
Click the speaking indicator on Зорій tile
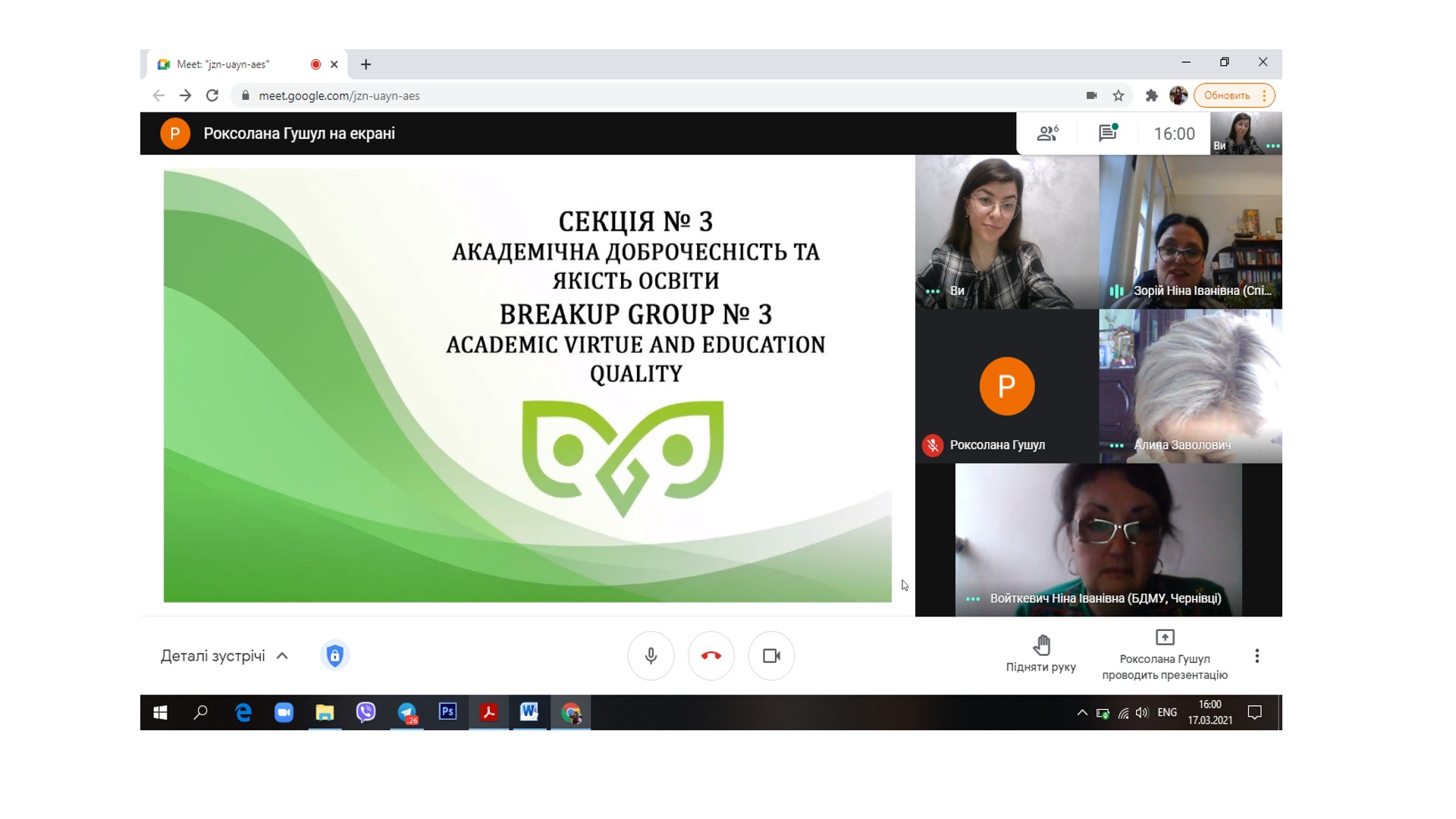click(x=1116, y=291)
